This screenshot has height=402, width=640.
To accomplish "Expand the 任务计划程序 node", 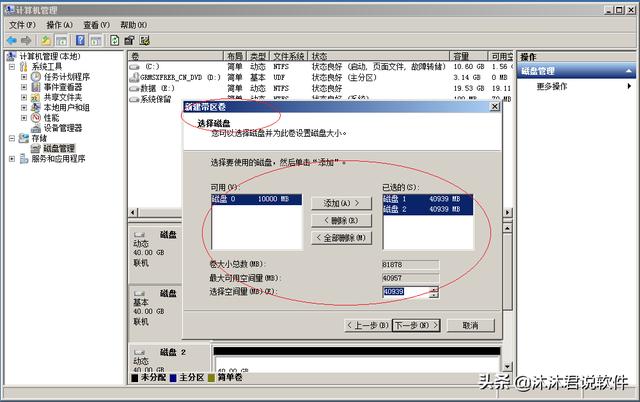I will (24, 77).
